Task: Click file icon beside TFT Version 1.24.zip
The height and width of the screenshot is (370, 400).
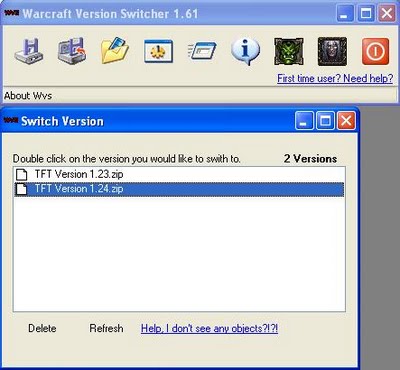Action: coord(22,189)
